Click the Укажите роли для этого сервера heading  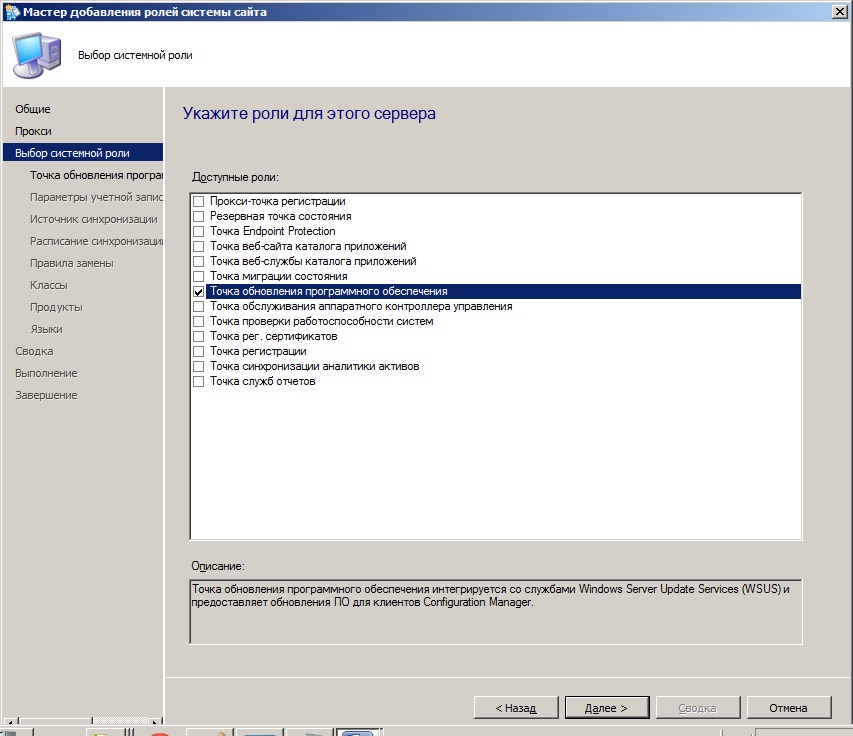click(309, 113)
